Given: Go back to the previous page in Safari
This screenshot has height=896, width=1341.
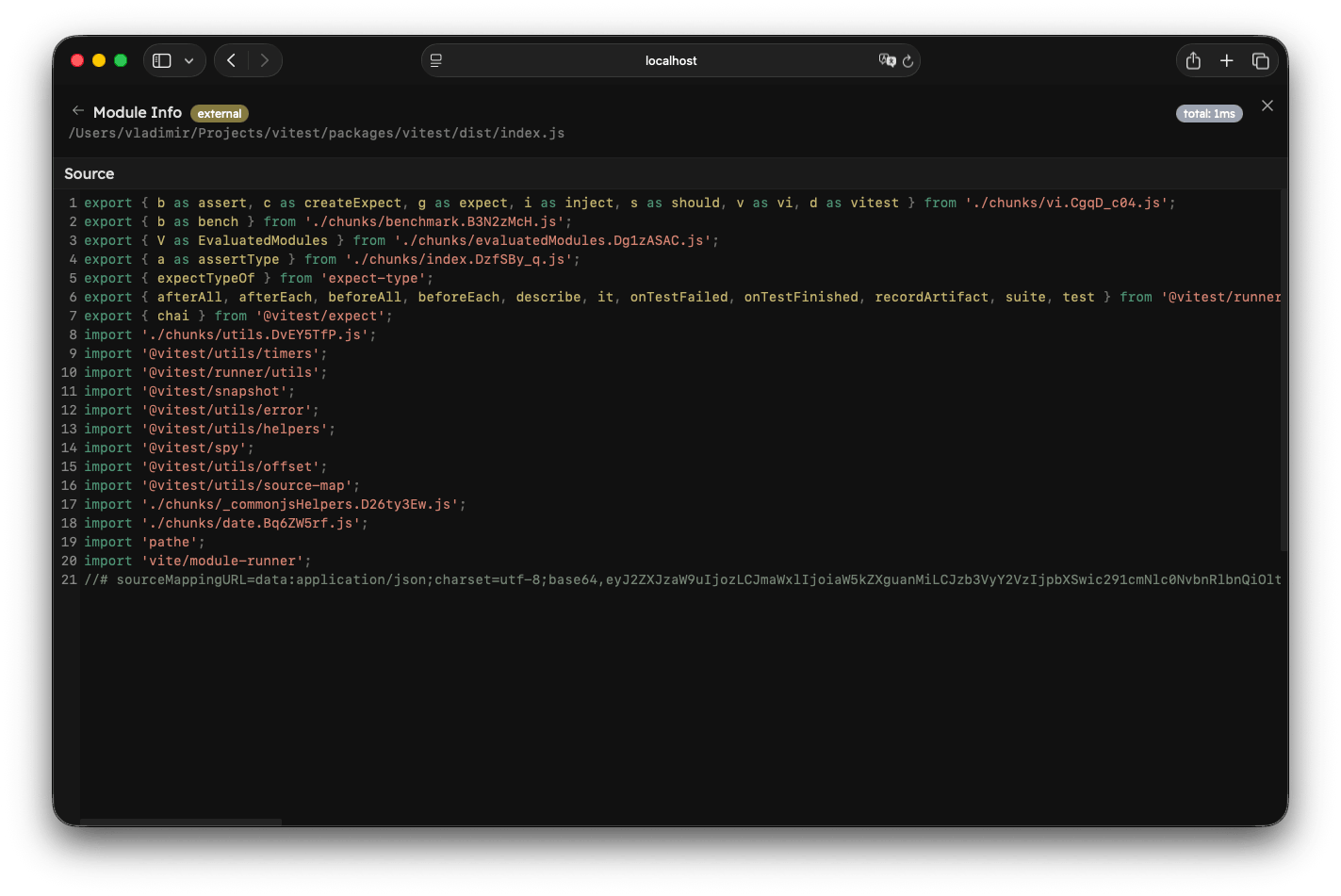Looking at the screenshot, I should [x=230, y=59].
